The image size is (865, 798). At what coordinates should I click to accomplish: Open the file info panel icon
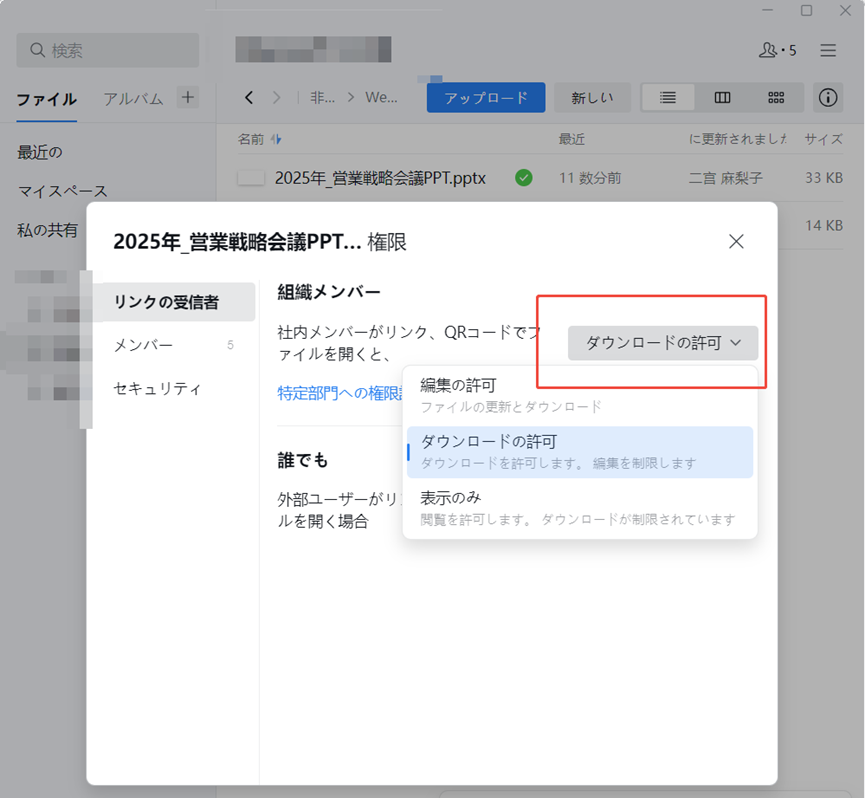pos(828,97)
